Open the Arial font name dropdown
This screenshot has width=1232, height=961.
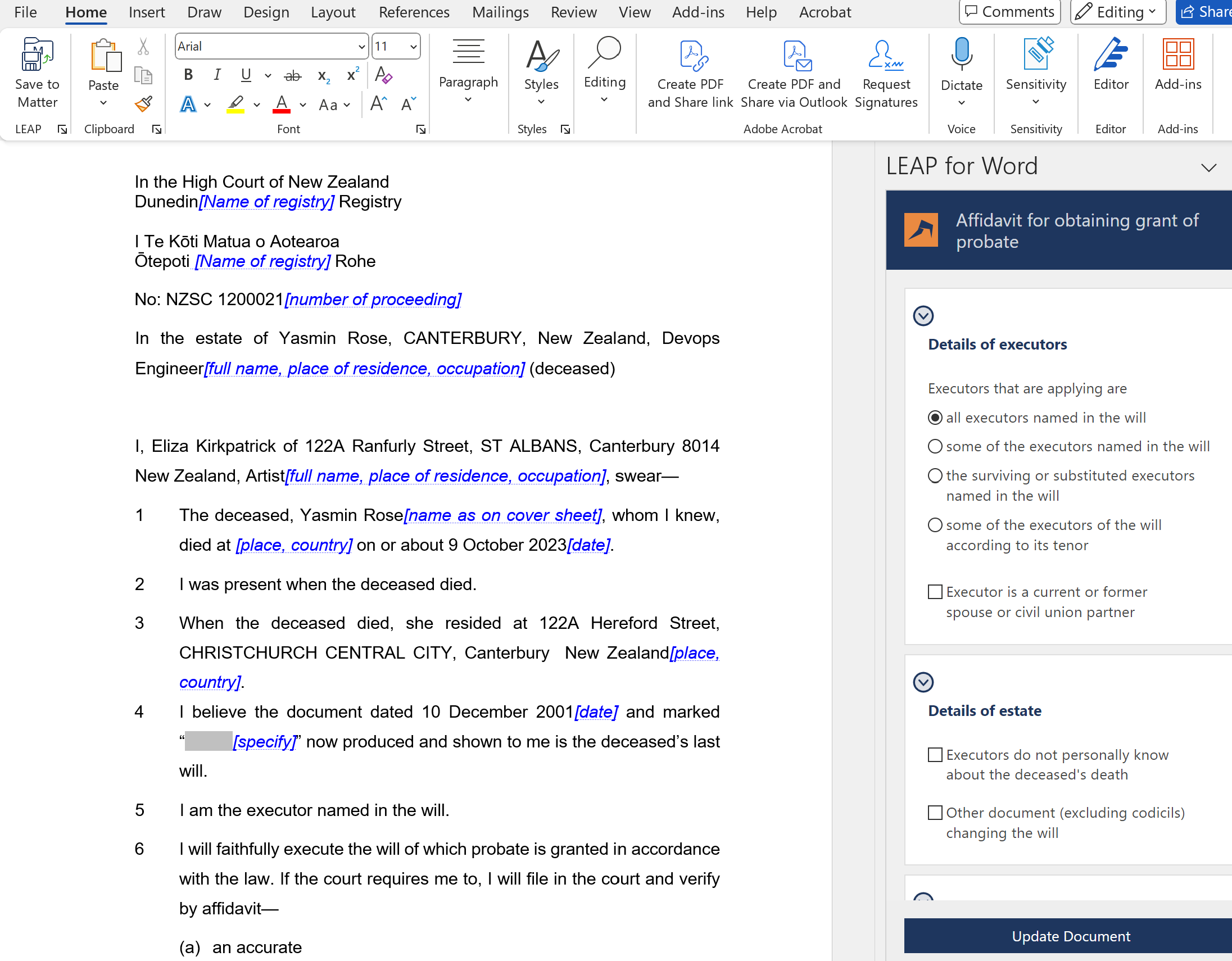pyautogui.click(x=361, y=47)
